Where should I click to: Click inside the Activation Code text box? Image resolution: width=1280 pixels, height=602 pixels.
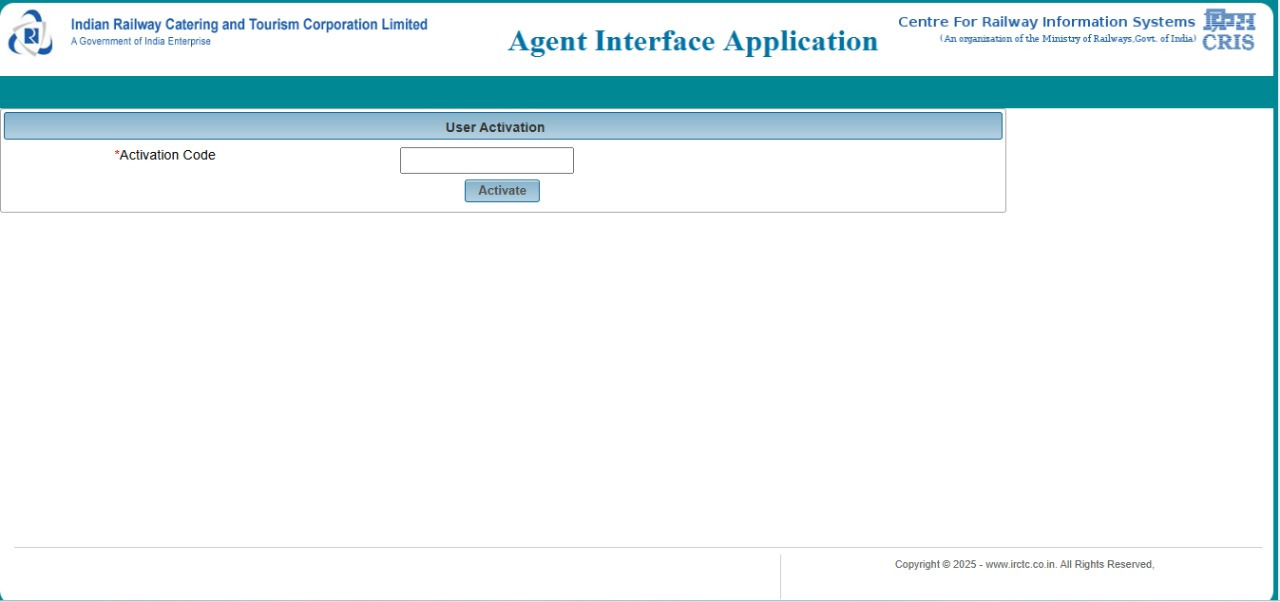click(x=486, y=160)
